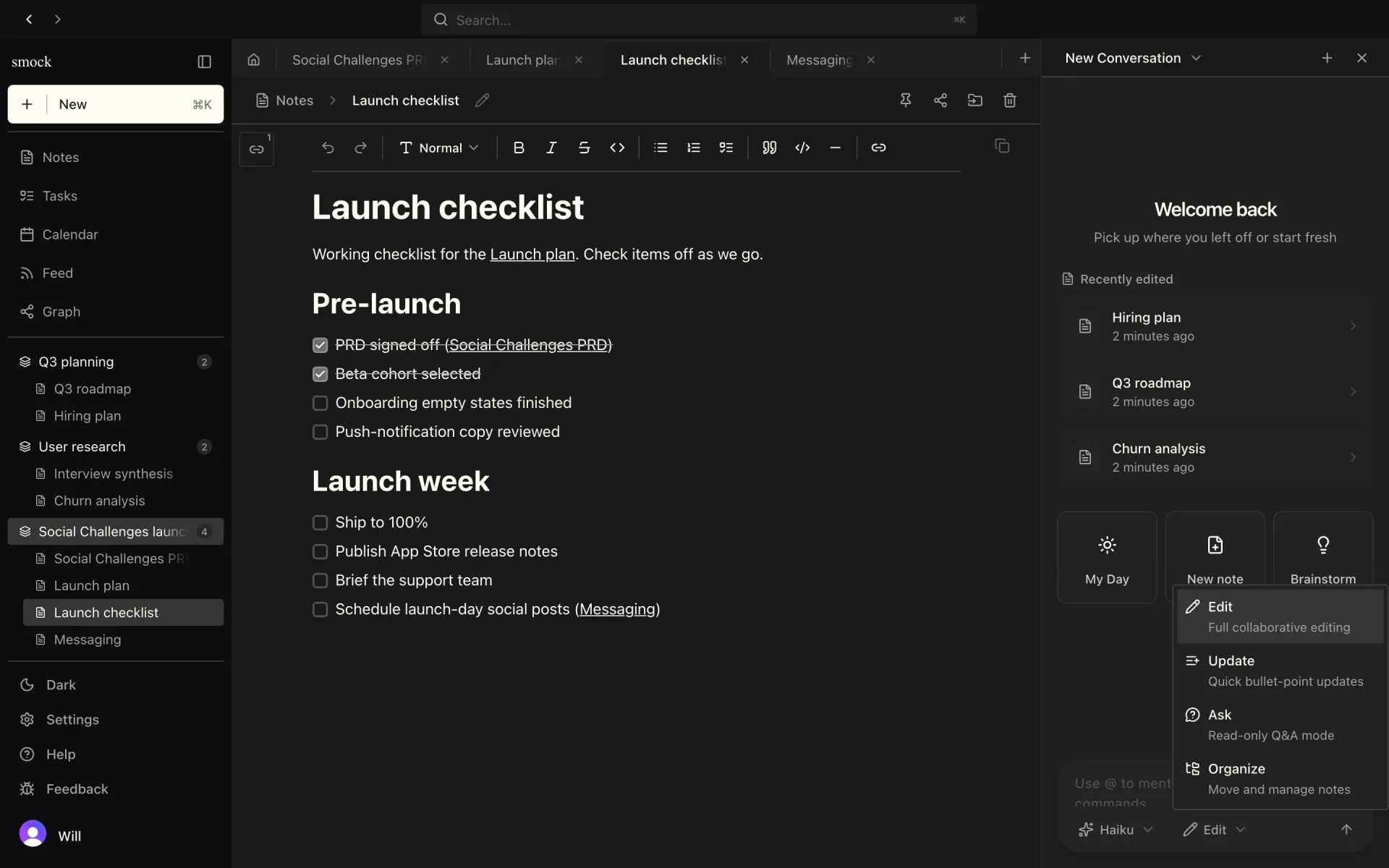Open Edit mode dropdown at bottom
Viewport: 1389px width, 868px height.
point(1214,830)
